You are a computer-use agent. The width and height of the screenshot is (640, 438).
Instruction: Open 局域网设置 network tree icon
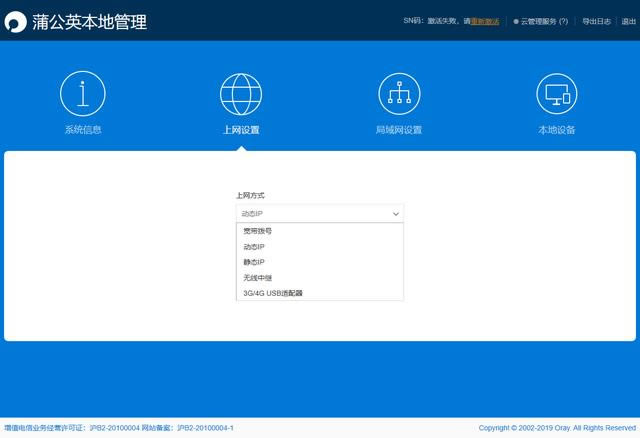click(x=399, y=93)
